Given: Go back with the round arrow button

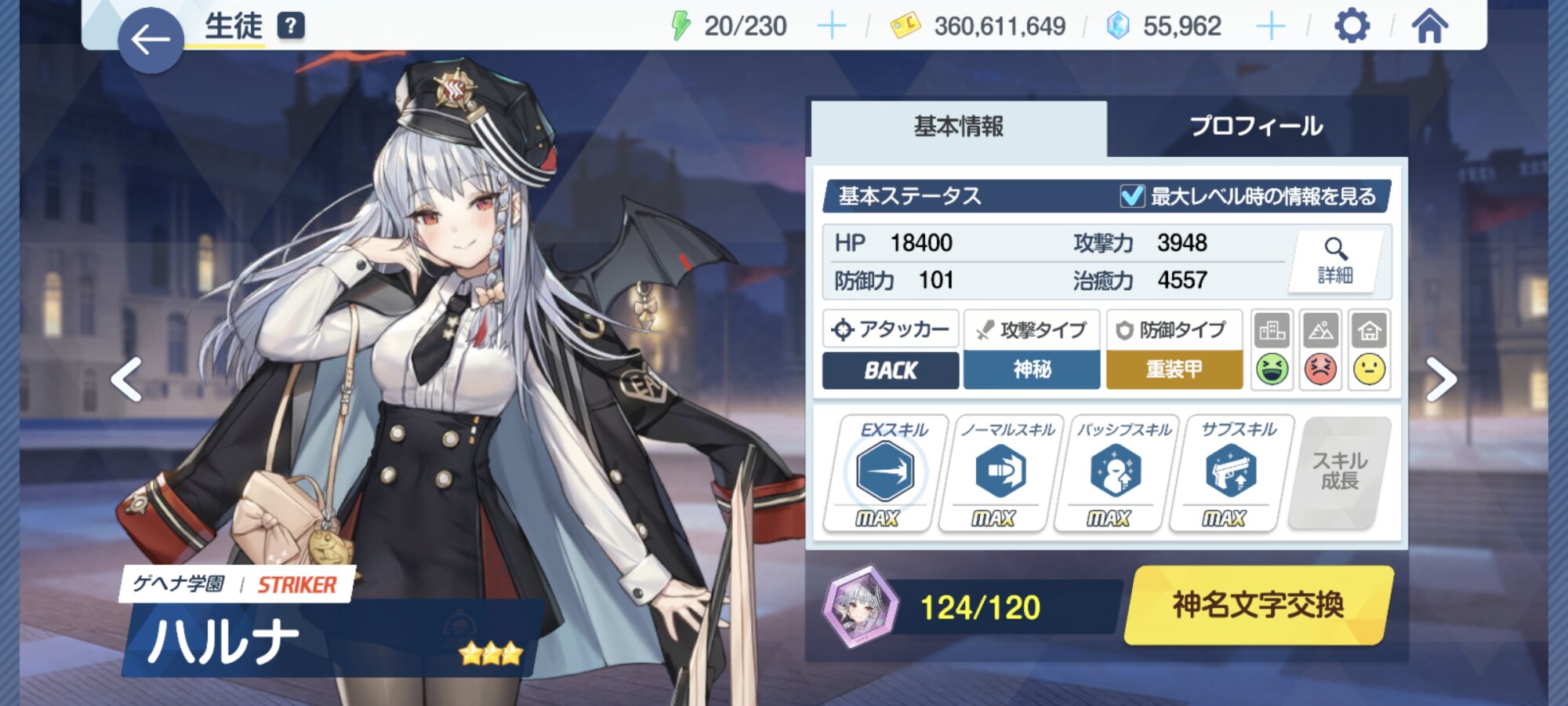Looking at the screenshot, I should coord(151,40).
